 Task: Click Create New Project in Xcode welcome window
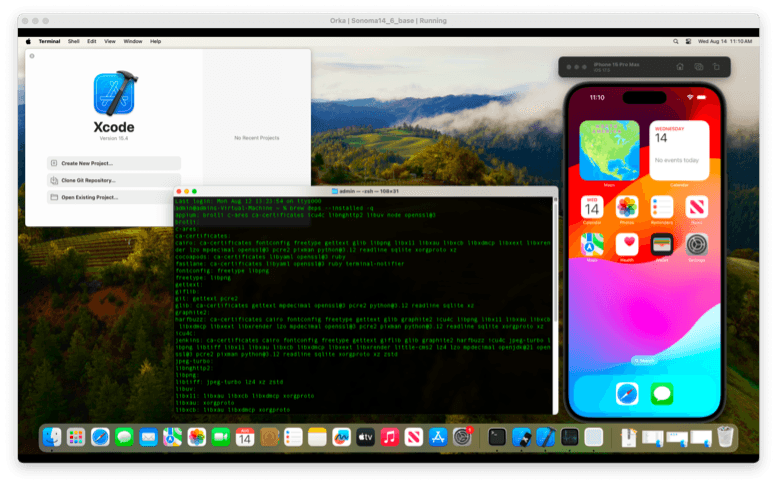(x=114, y=163)
